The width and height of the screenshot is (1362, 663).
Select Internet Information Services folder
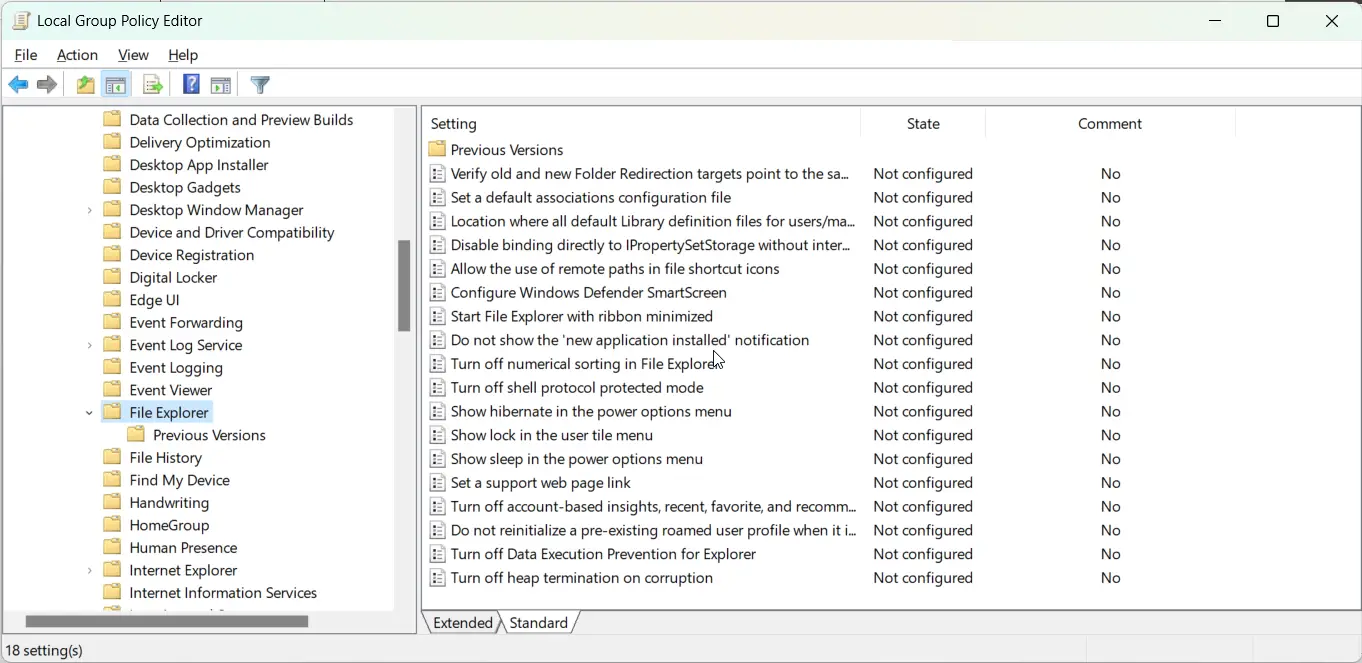pos(223,592)
